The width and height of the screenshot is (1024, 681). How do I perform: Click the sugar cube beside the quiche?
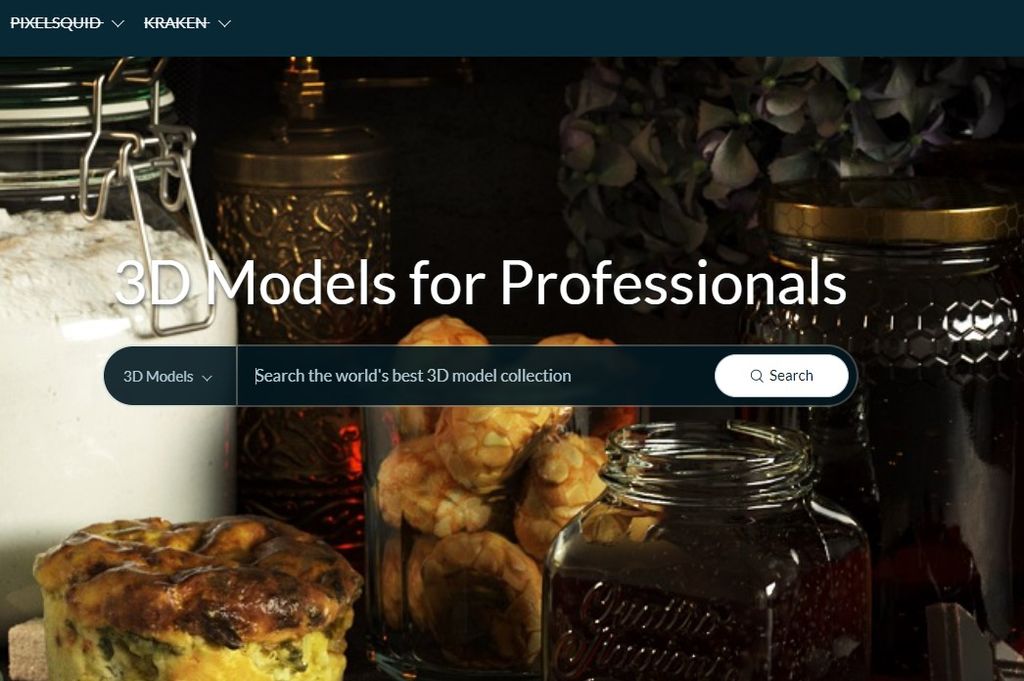pos(26,649)
